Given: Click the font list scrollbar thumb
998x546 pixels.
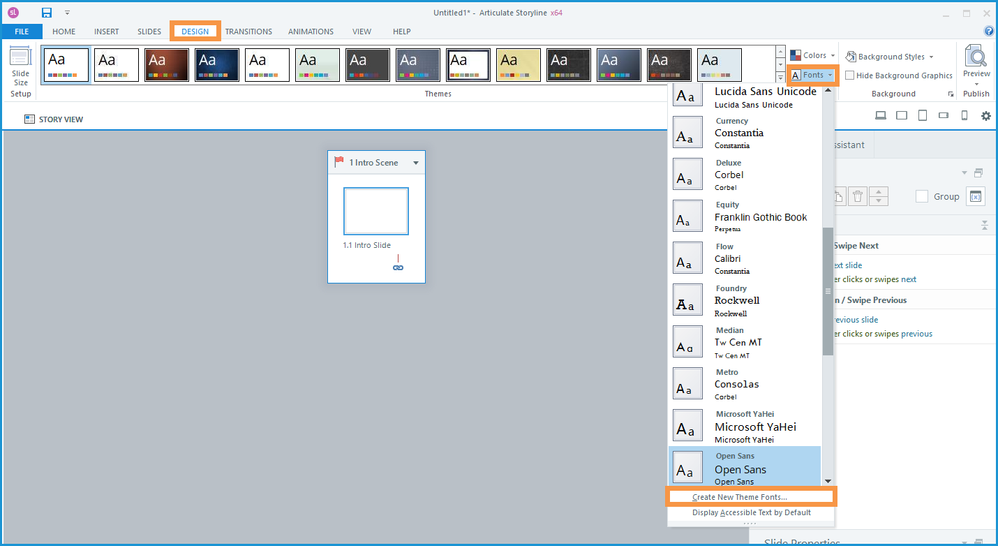Looking at the screenshot, I should coord(828,291).
